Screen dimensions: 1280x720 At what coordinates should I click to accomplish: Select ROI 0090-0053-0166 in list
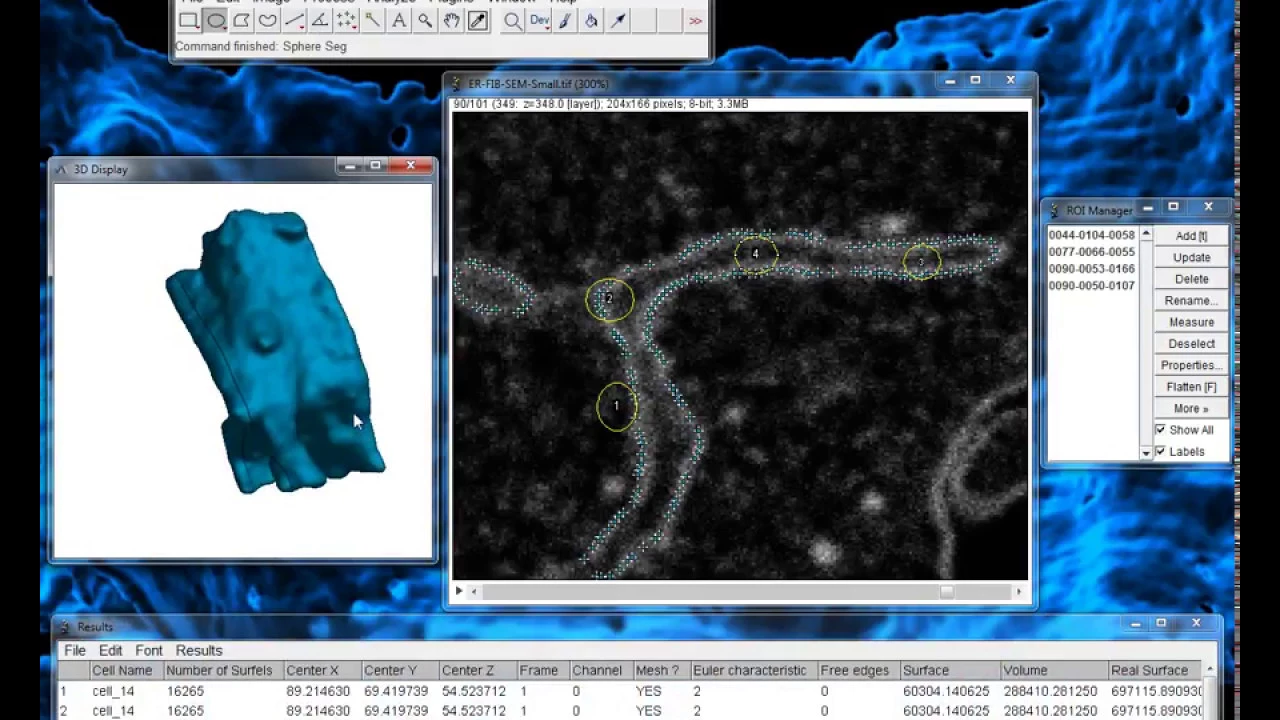pos(1091,269)
